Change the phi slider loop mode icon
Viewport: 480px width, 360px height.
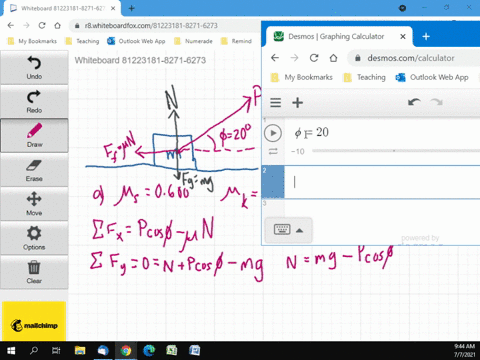[x=273, y=152]
